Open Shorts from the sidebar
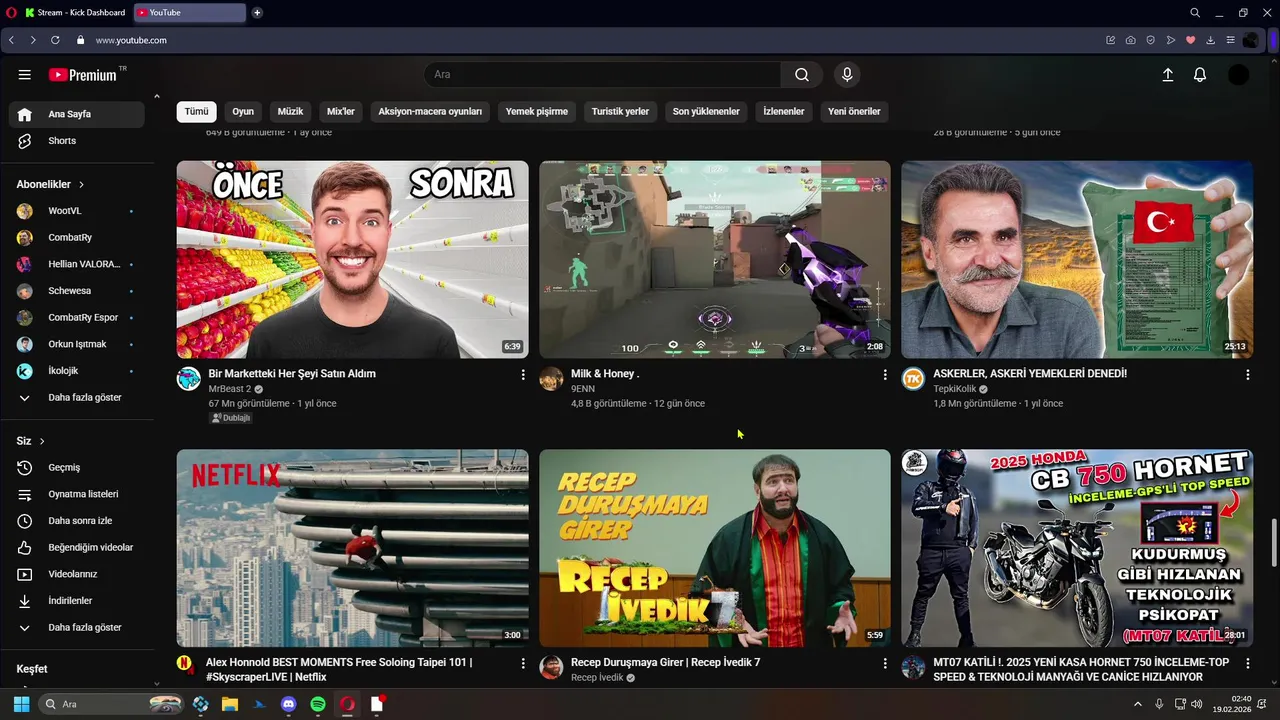1280x720 pixels. pyautogui.click(x=77, y=141)
